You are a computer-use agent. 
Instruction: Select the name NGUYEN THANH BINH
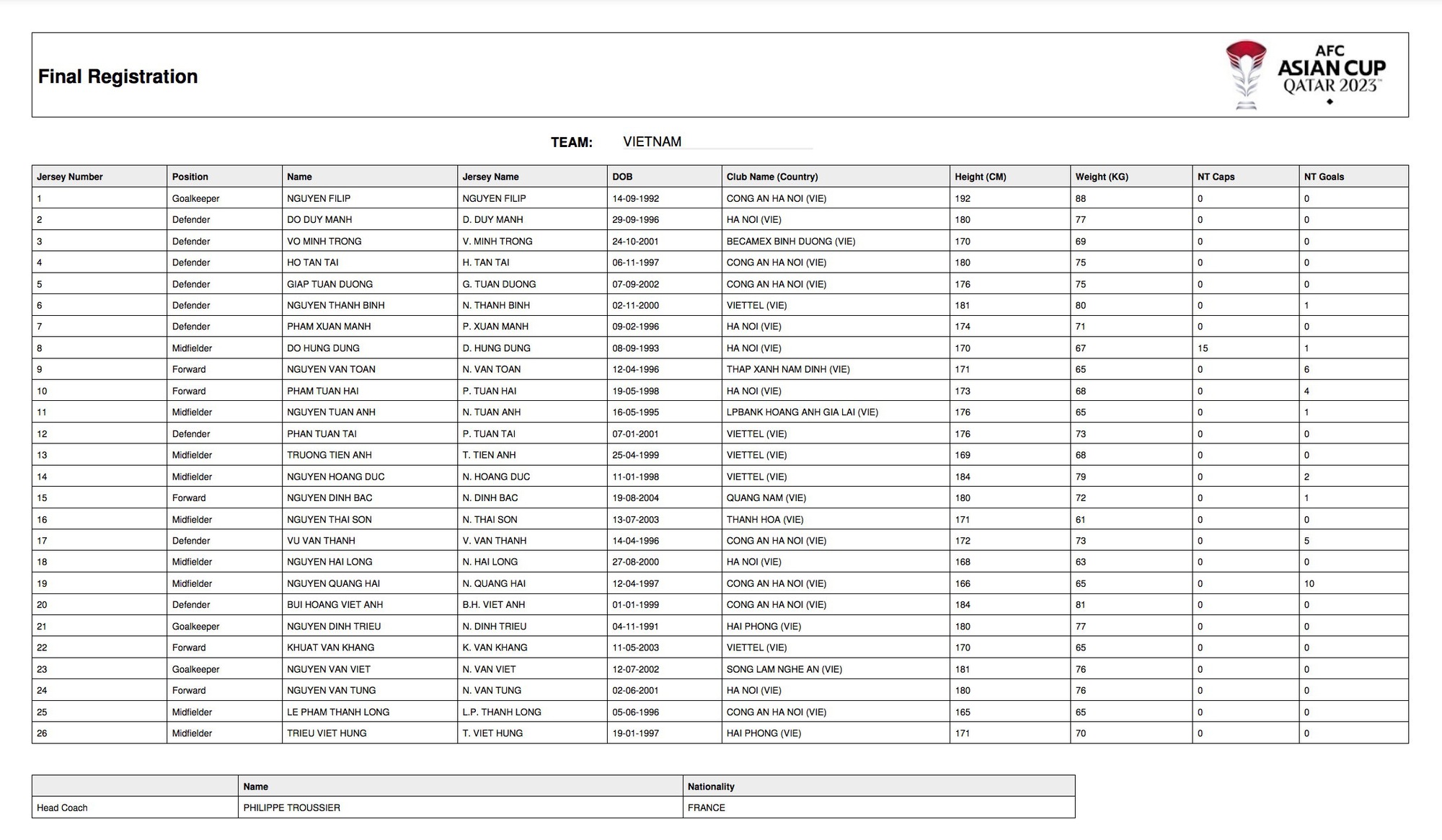pos(336,305)
